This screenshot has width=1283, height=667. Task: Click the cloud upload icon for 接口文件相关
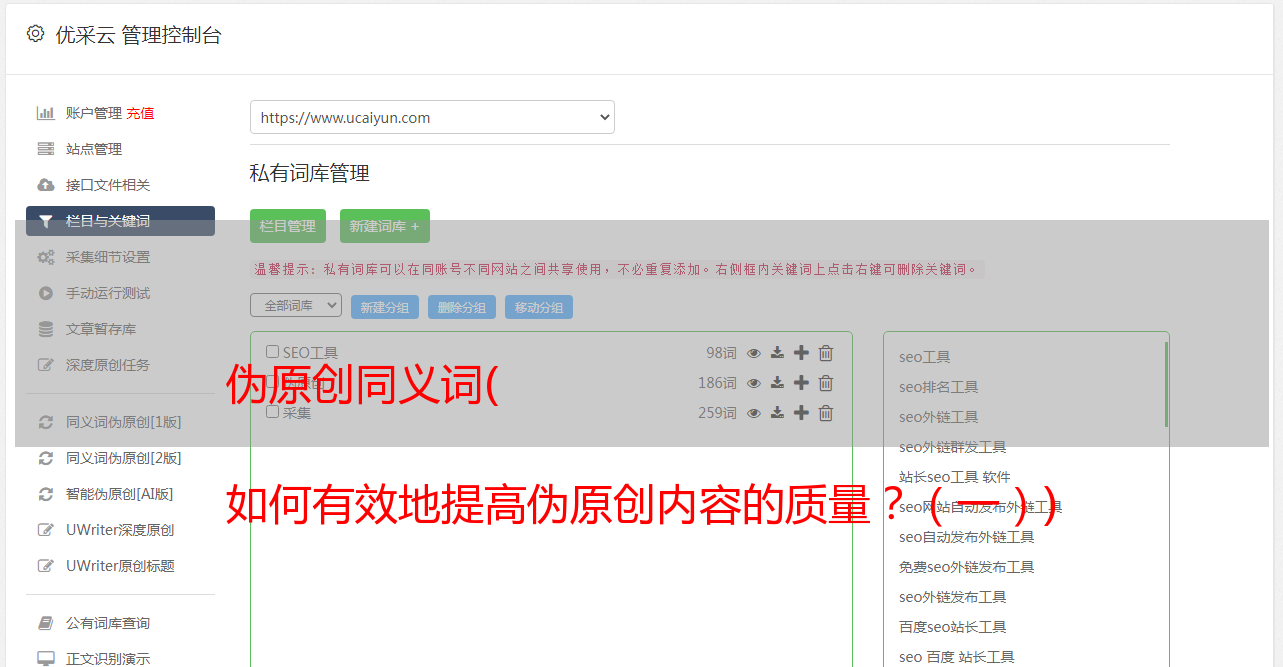coord(45,185)
